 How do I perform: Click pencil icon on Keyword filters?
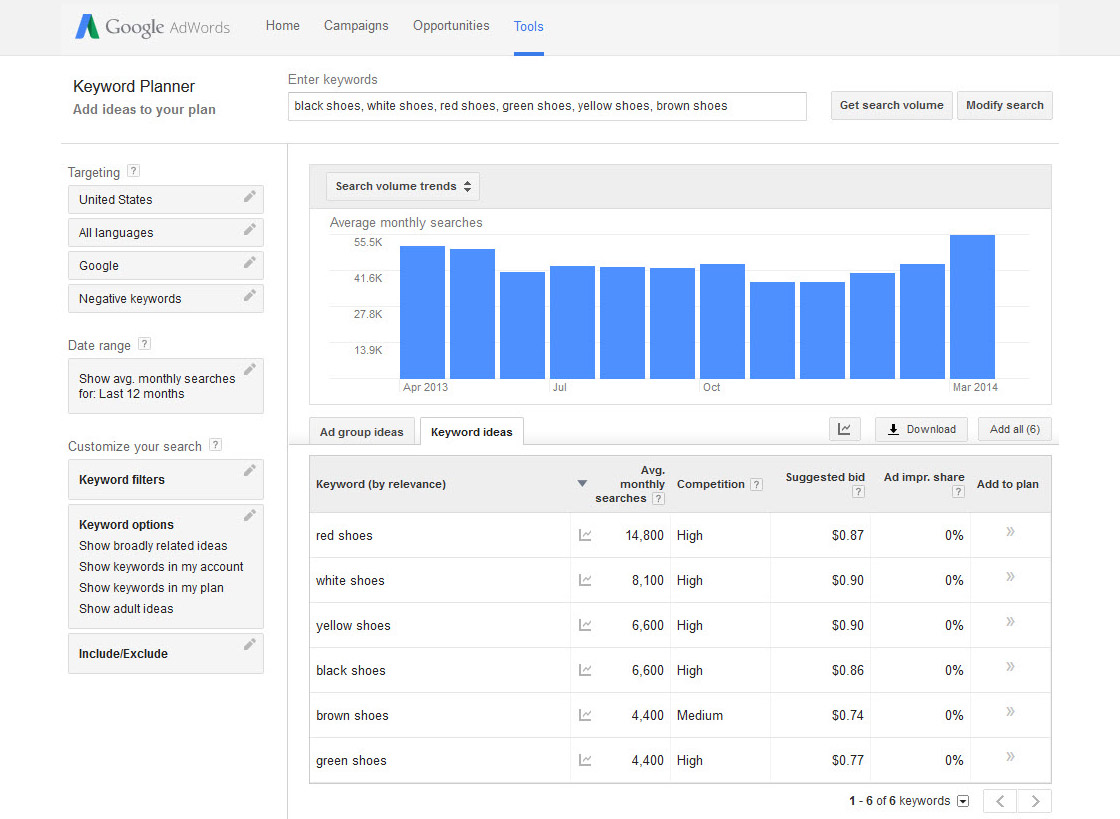250,471
